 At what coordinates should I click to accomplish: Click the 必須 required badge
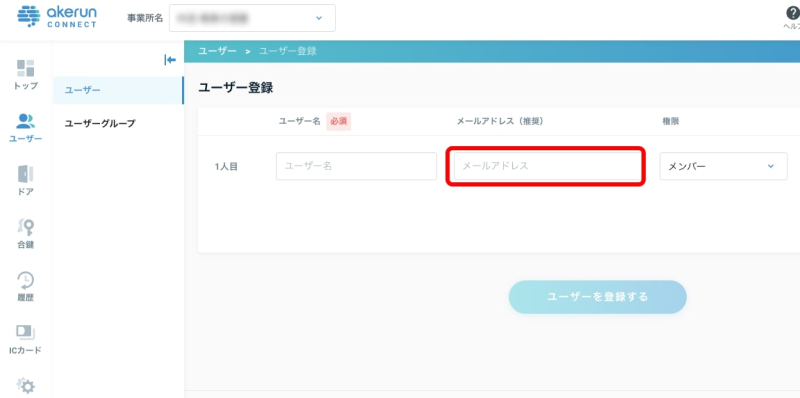tap(339, 121)
